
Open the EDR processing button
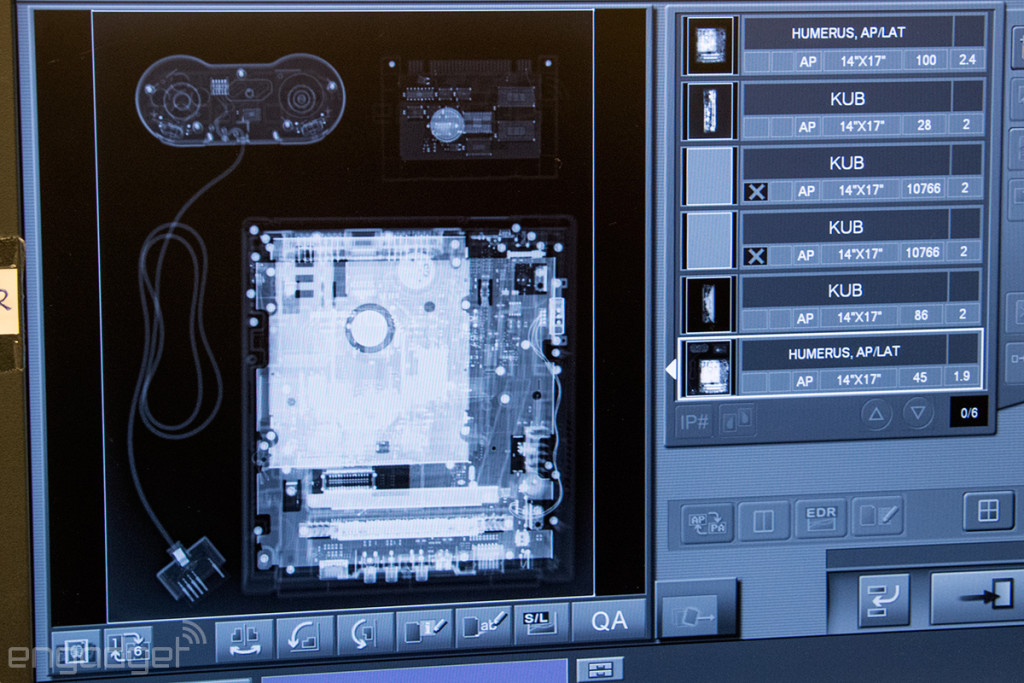coord(820,518)
